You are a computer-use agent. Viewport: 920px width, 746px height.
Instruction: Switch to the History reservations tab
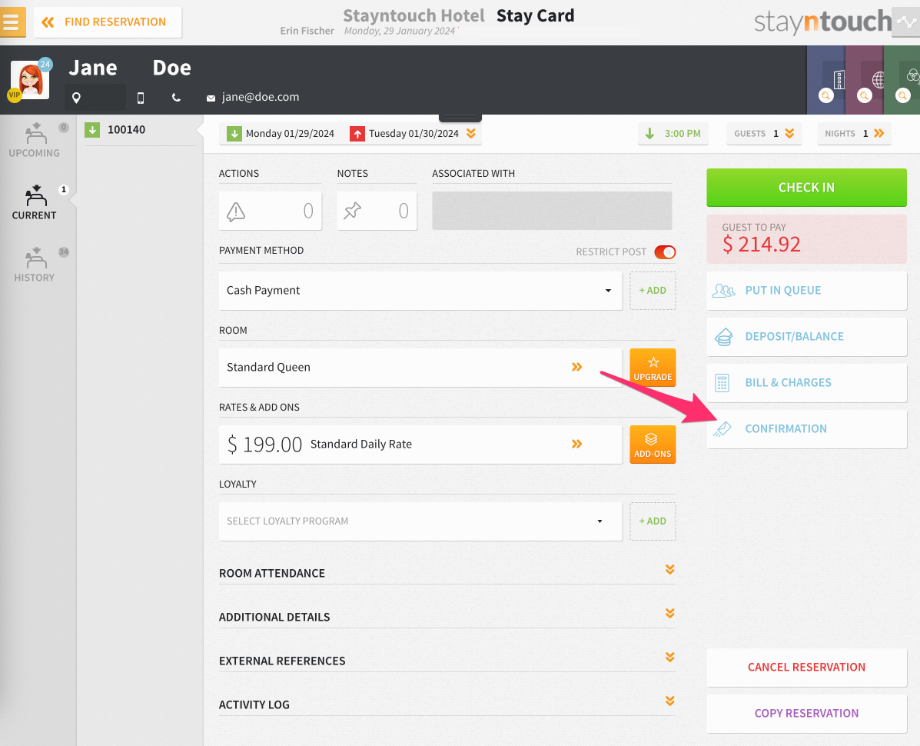point(34,265)
